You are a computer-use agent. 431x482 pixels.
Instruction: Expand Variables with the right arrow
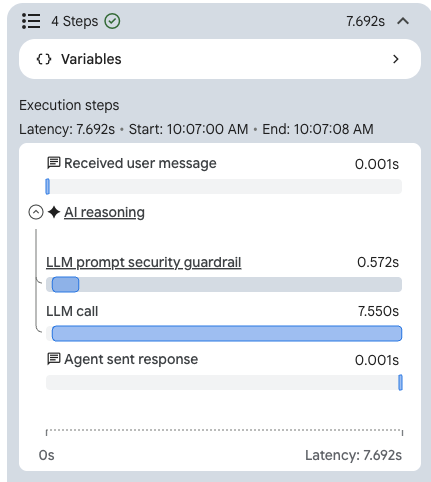pos(396,59)
